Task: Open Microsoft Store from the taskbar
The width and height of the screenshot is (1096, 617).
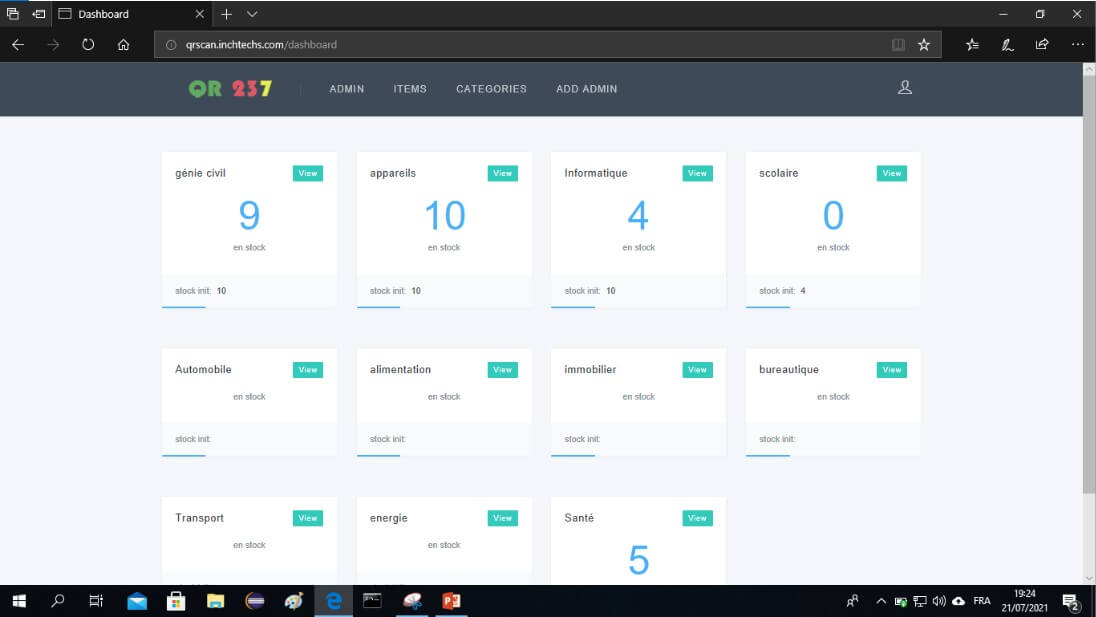Action: point(176,601)
